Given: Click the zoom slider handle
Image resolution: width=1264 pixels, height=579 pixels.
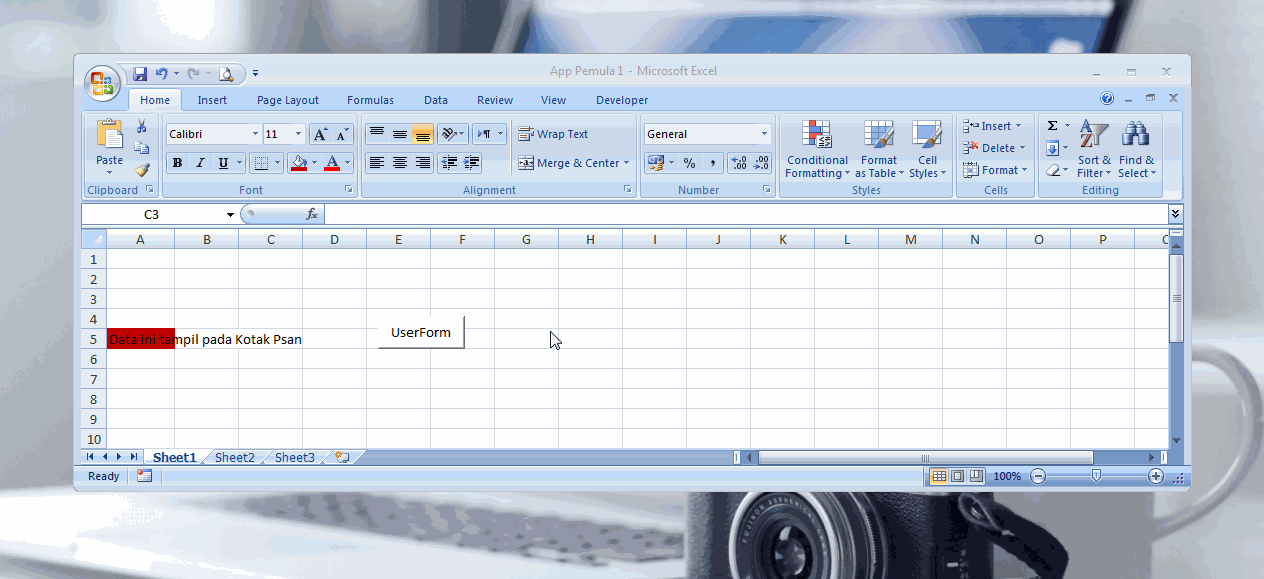Looking at the screenshot, I should (1097, 476).
